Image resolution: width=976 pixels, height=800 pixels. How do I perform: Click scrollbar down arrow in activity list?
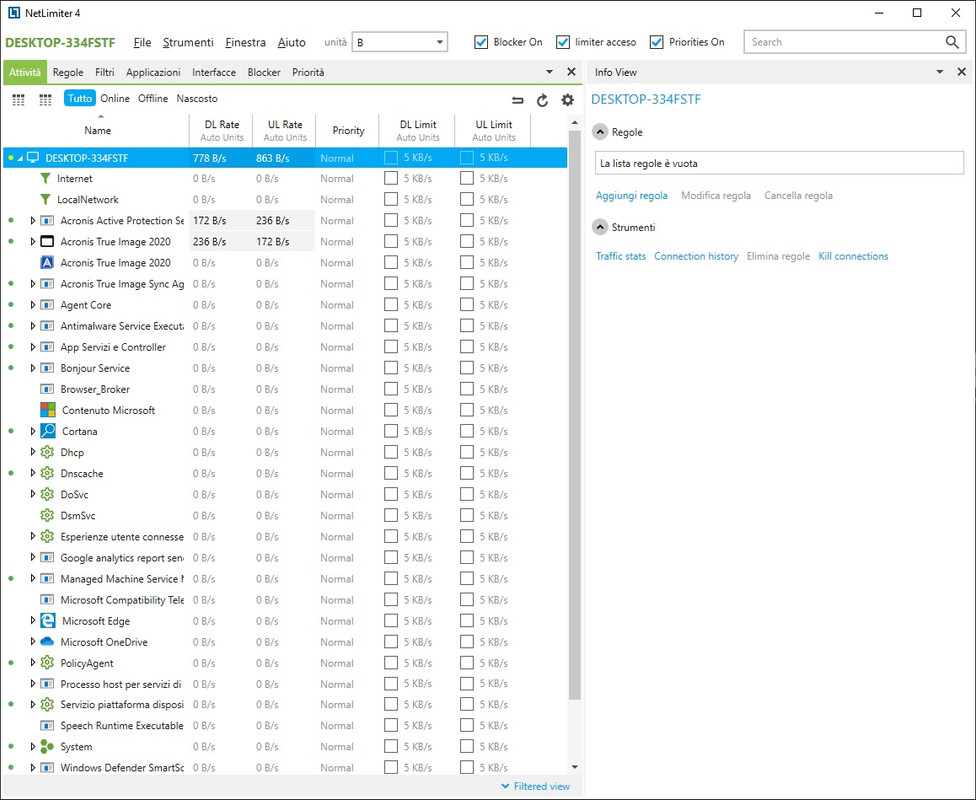575,767
